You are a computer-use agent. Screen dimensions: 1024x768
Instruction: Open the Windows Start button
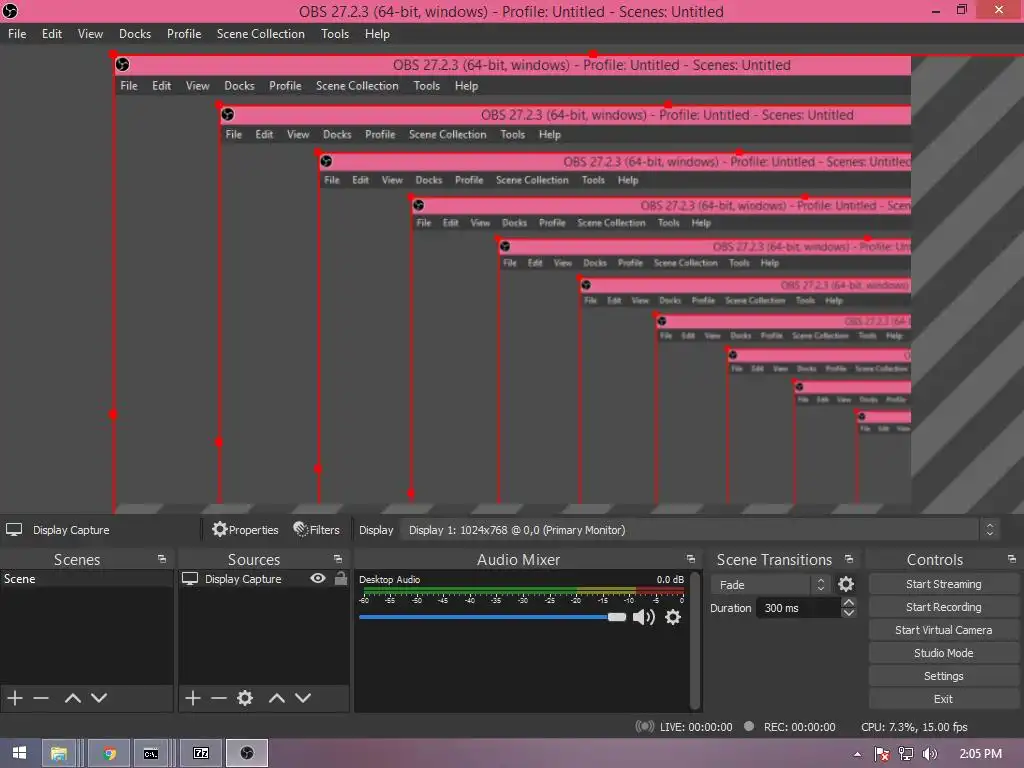[19, 753]
